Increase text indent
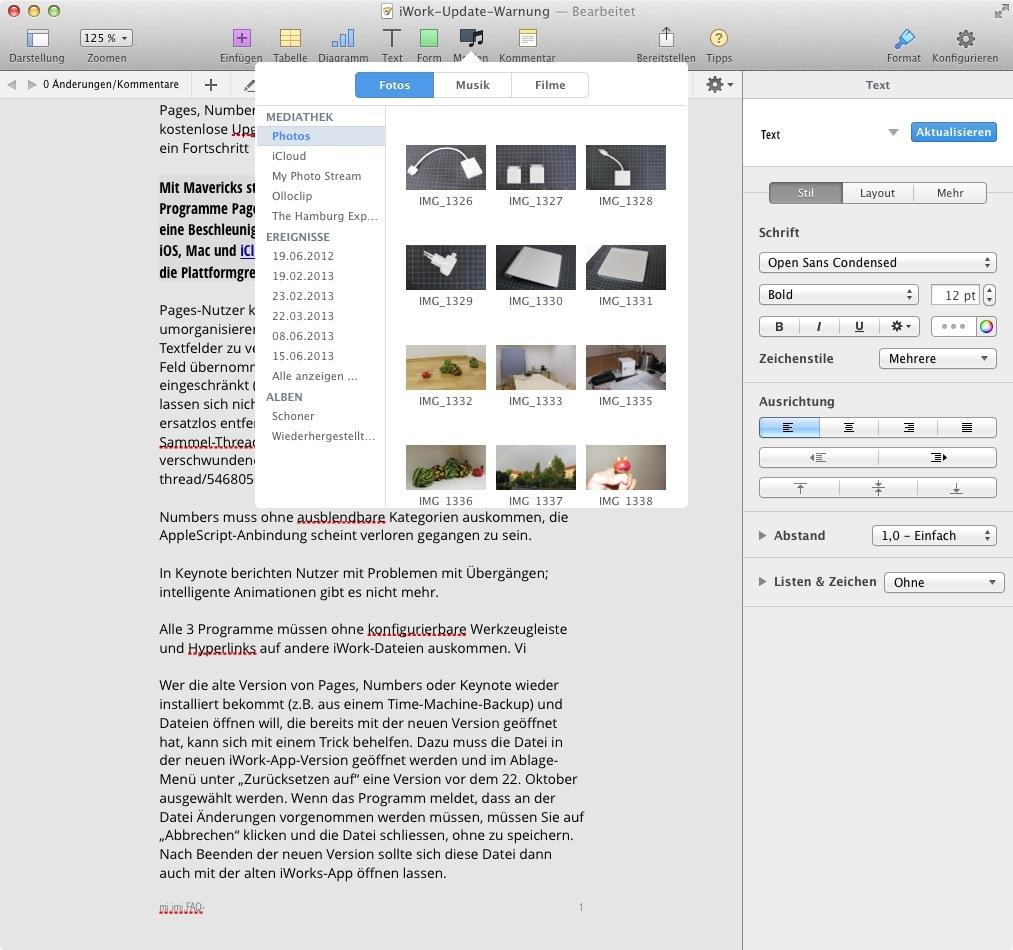 coord(937,458)
